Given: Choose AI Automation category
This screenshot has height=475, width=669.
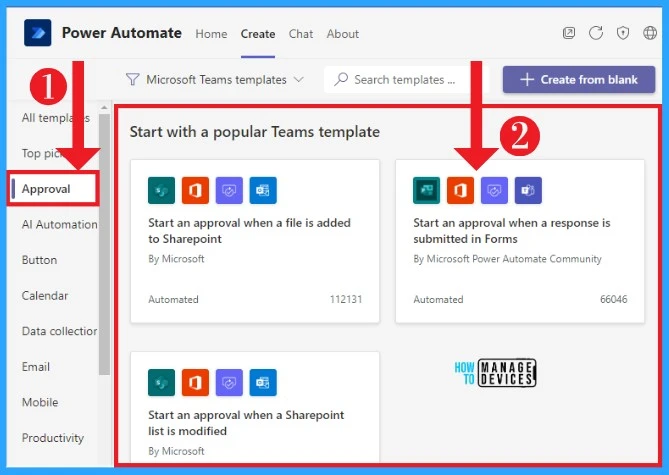Looking at the screenshot, I should pos(59,224).
